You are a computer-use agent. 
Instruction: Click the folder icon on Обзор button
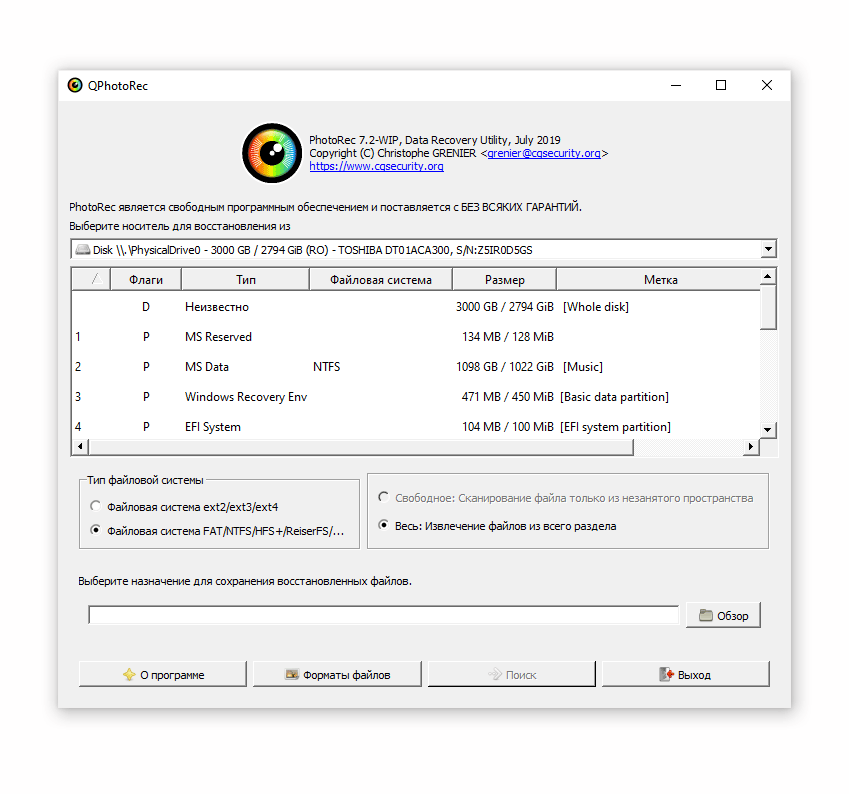pyautogui.click(x=706, y=615)
